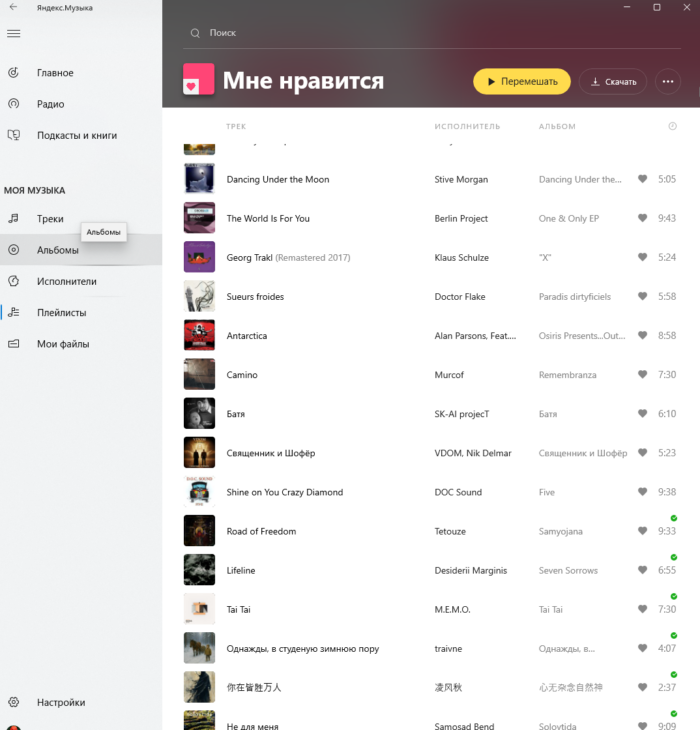Go back with the back arrow

[13, 7]
